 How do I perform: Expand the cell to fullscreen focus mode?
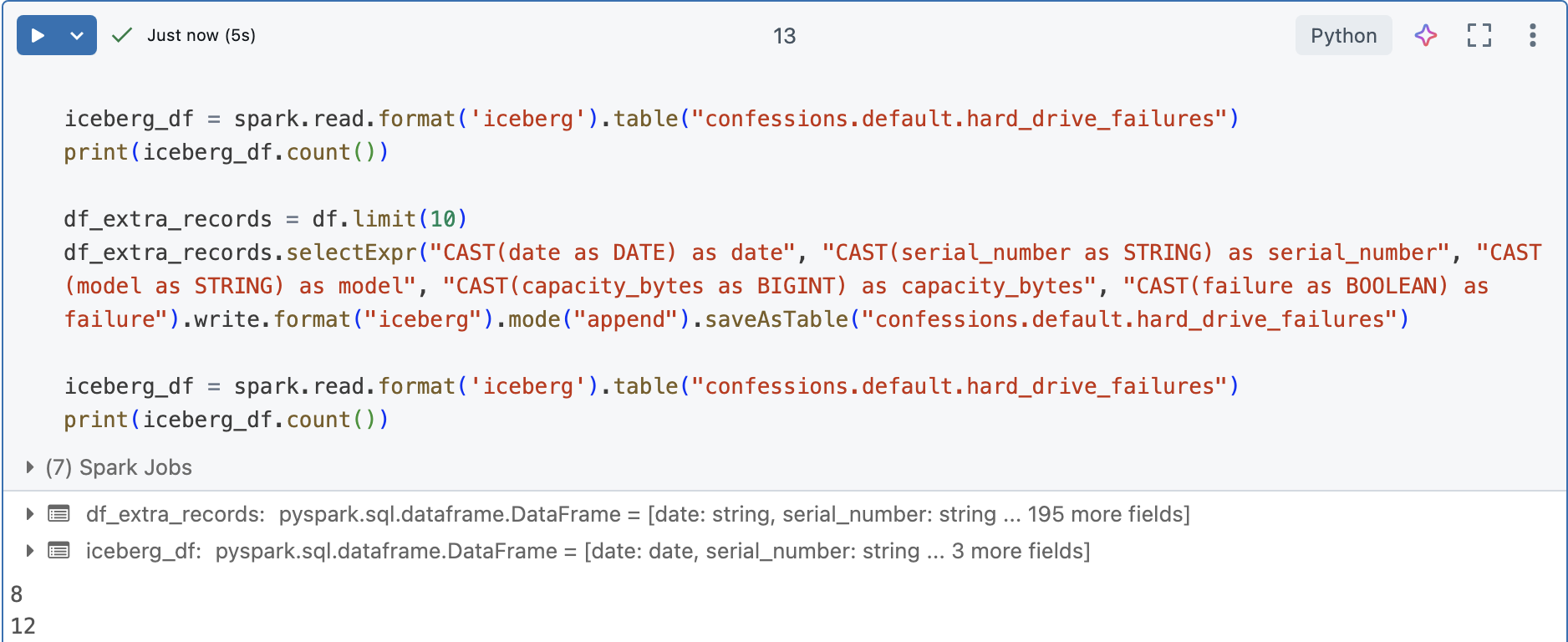coord(1479,35)
